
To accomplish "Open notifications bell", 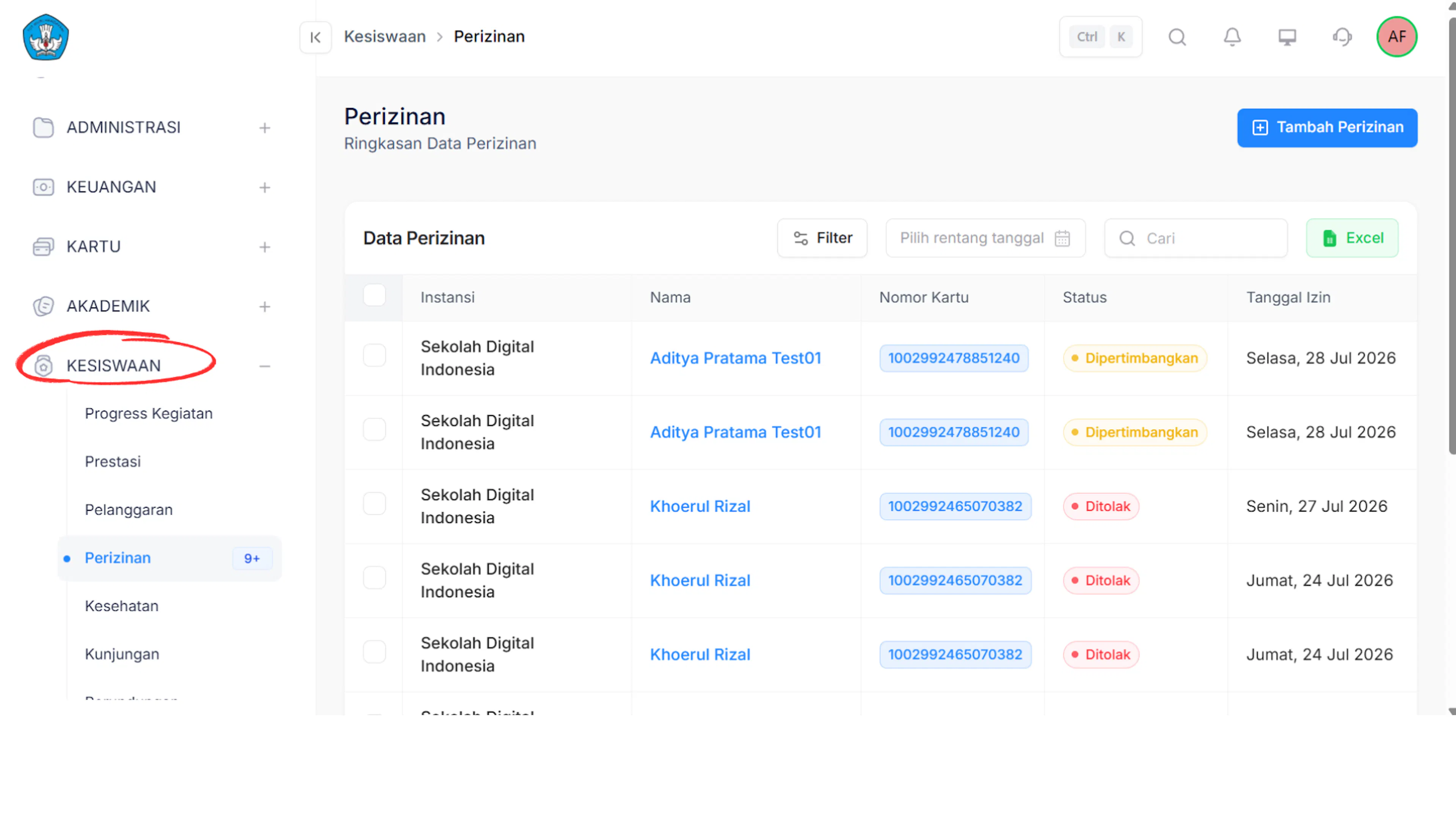I will click(1232, 37).
